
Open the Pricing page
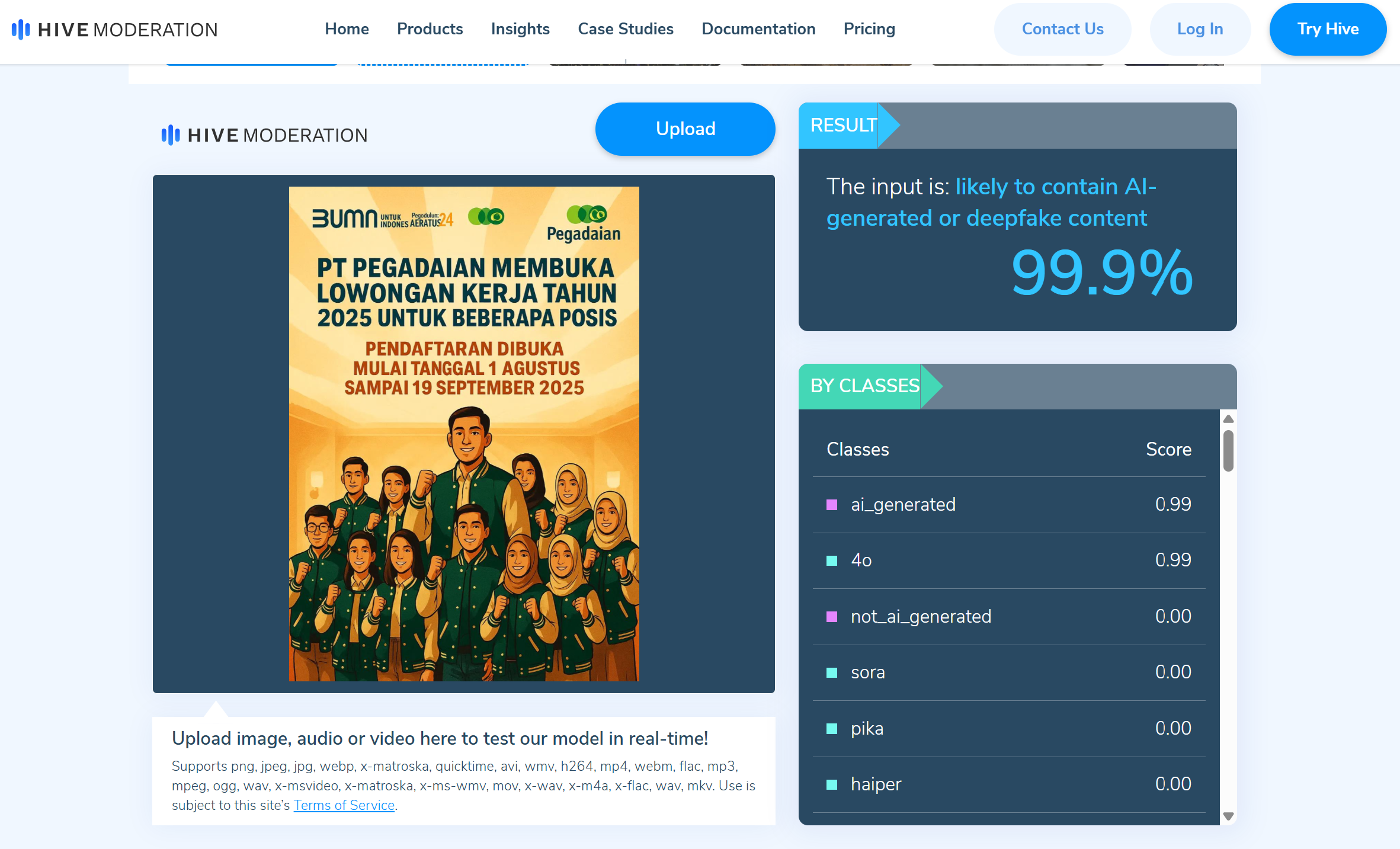869,29
